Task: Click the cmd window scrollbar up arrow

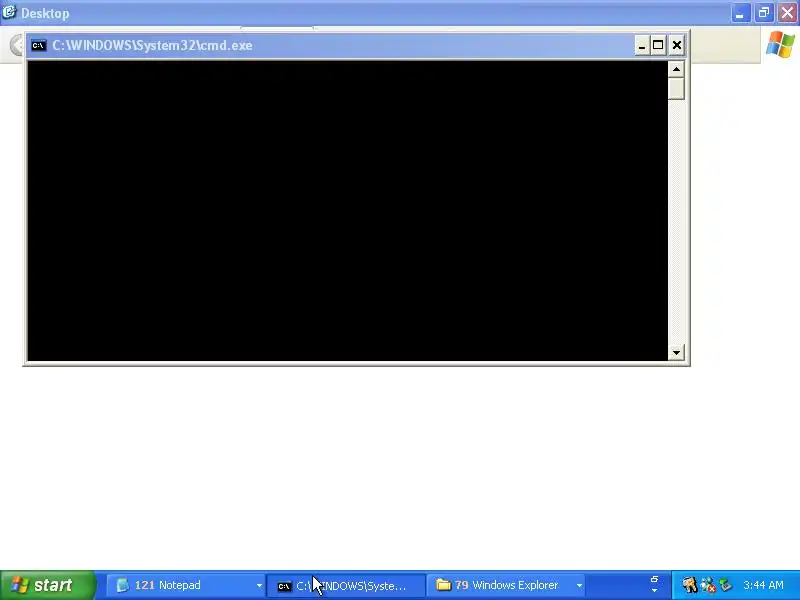Action: pyautogui.click(x=676, y=69)
